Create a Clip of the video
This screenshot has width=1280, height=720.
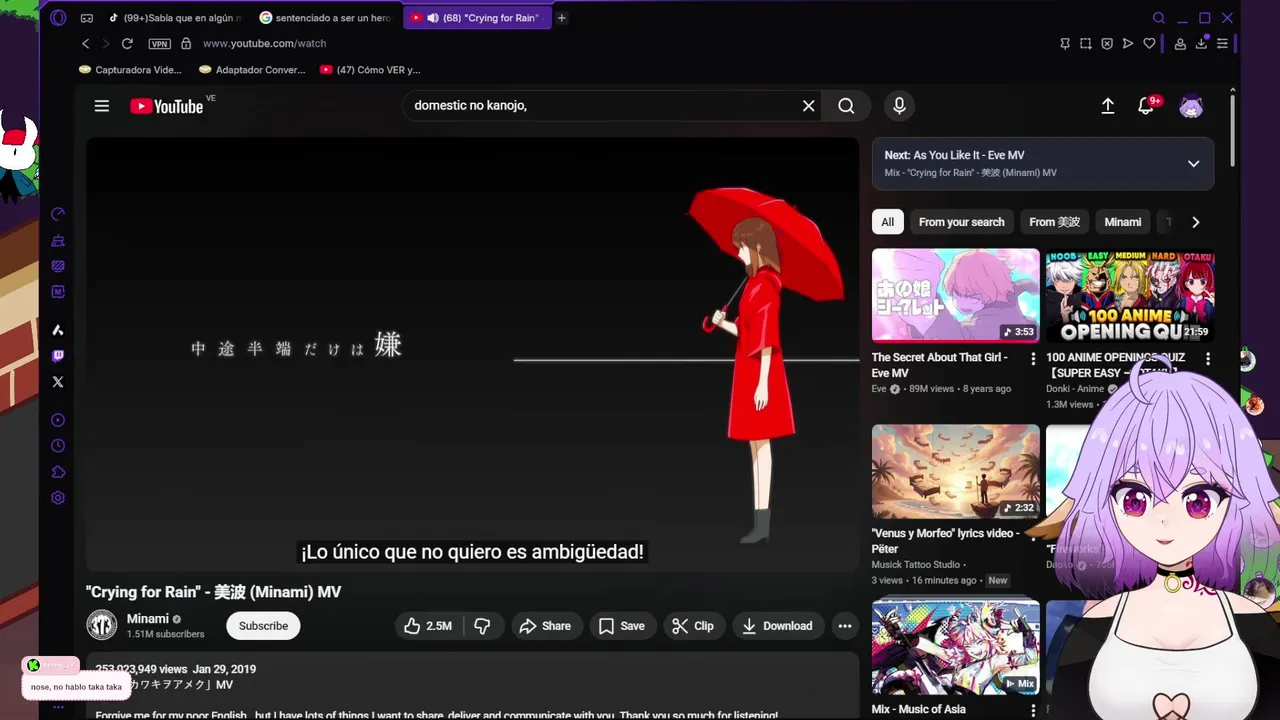pyautogui.click(x=692, y=626)
